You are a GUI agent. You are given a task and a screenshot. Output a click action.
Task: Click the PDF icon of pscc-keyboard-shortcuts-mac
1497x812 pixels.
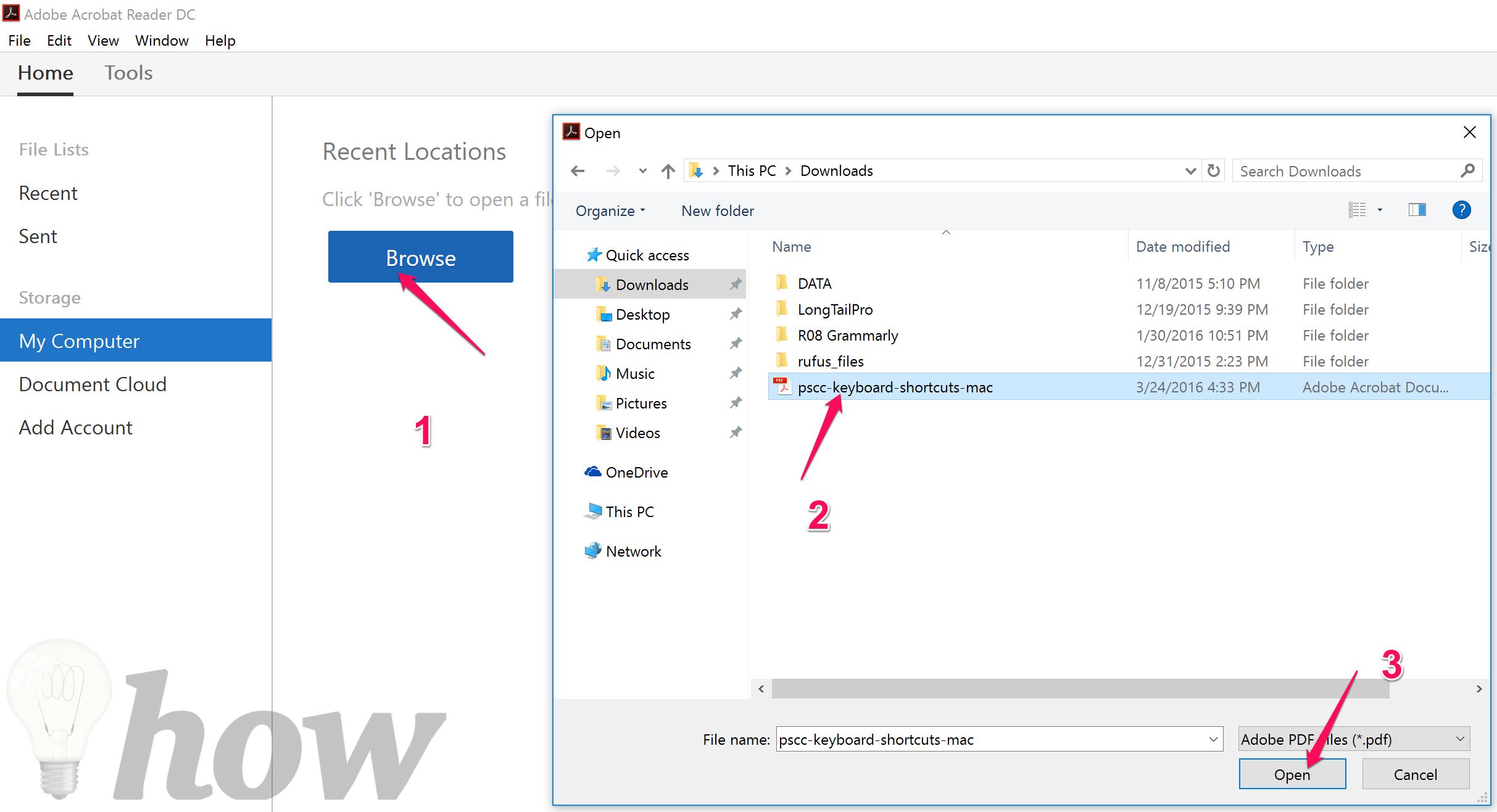click(782, 386)
